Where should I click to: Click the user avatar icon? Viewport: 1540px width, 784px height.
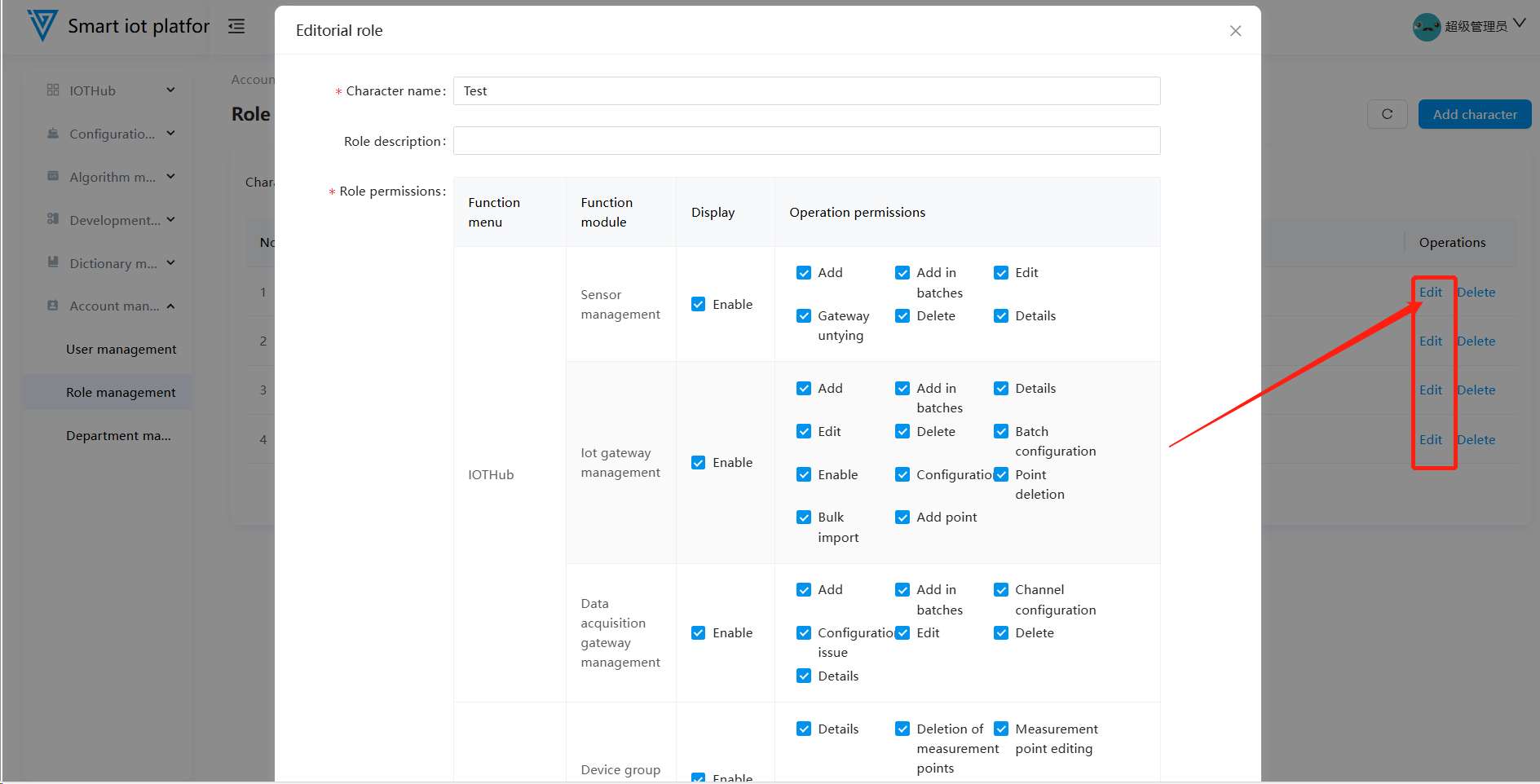(x=1426, y=27)
